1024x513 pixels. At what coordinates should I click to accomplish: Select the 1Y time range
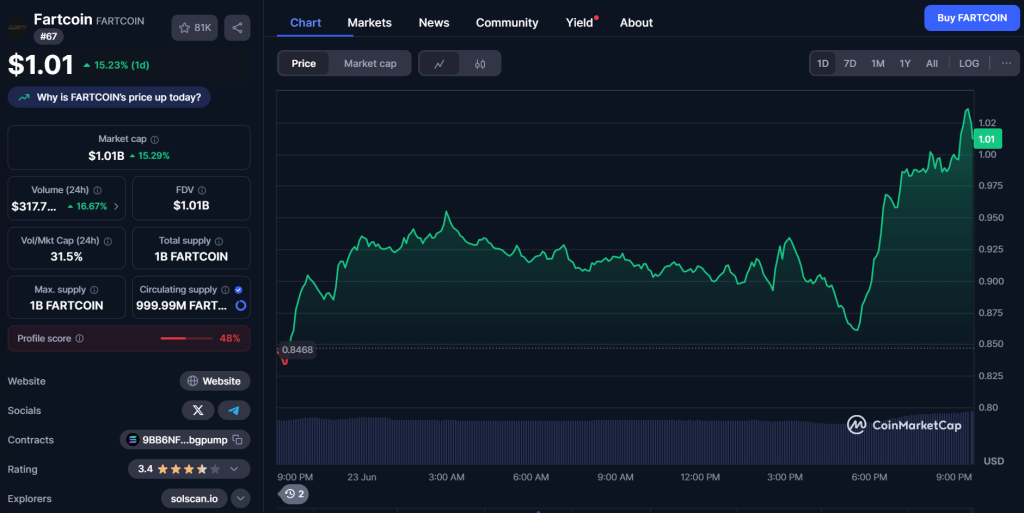[904, 63]
